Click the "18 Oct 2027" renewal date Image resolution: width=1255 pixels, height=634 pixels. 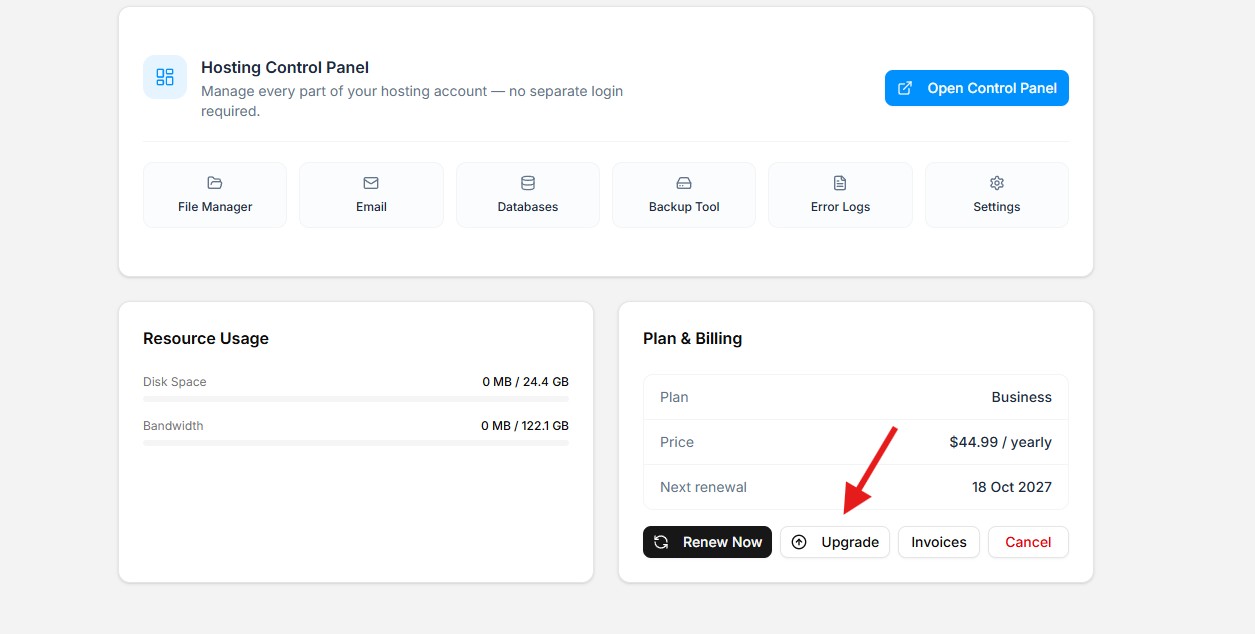1012,487
